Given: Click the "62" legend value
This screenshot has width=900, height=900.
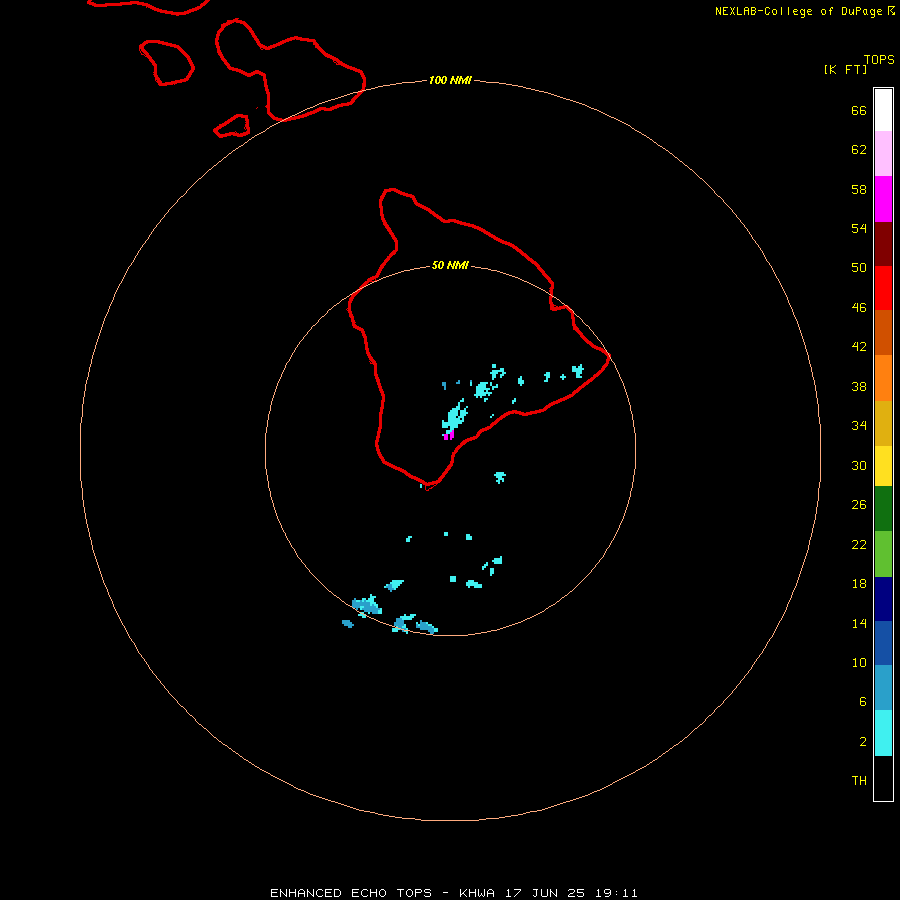Looking at the screenshot, I should (859, 149).
